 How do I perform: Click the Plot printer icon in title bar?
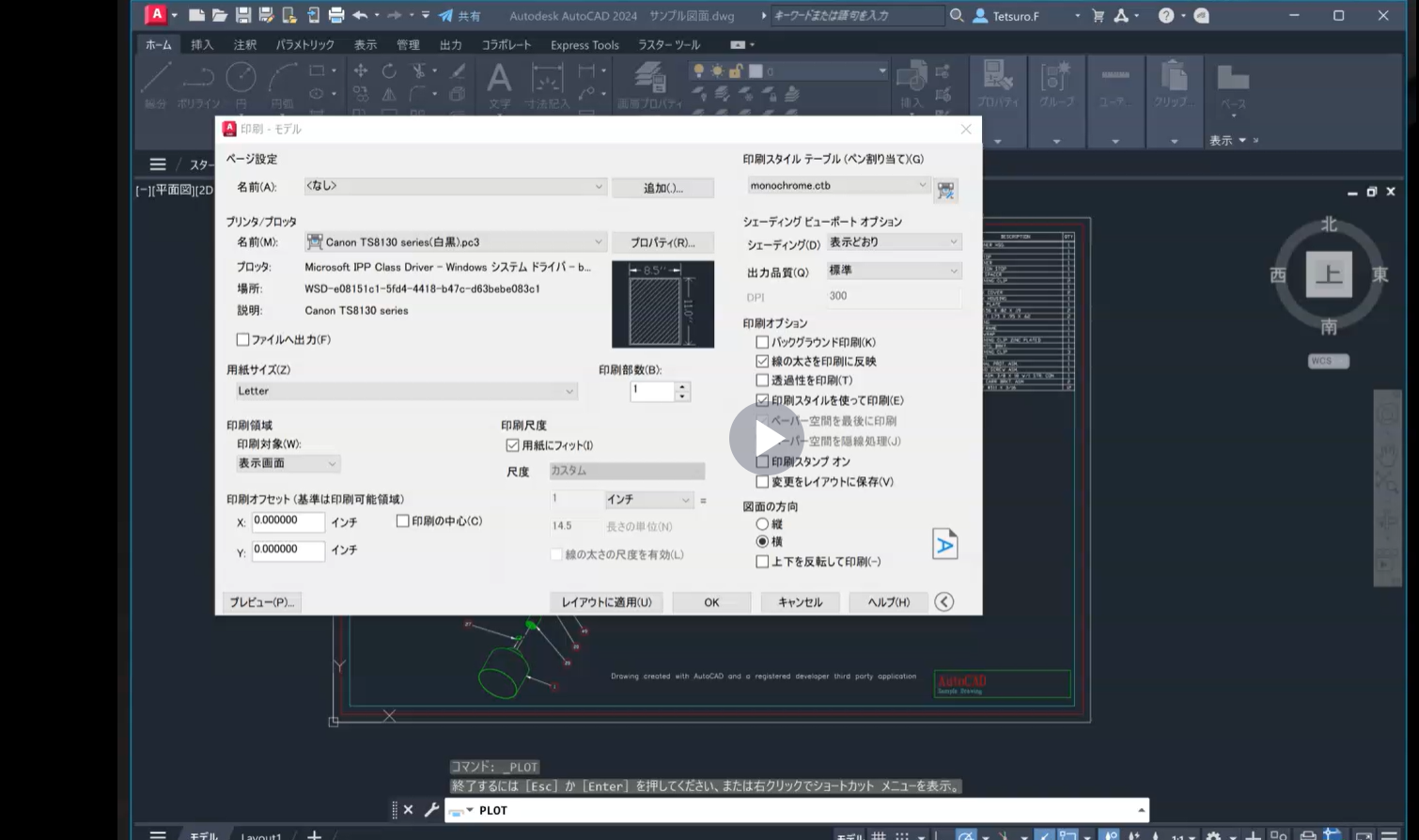tap(335, 15)
